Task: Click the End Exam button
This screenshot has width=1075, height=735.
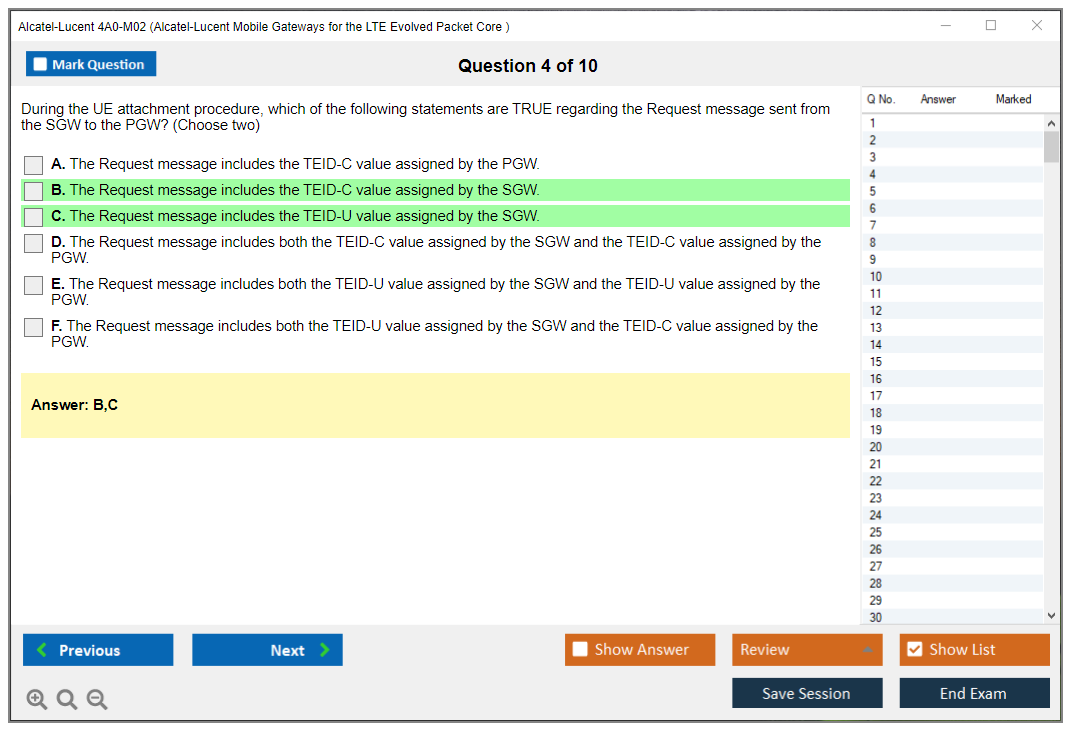Action: (x=974, y=693)
